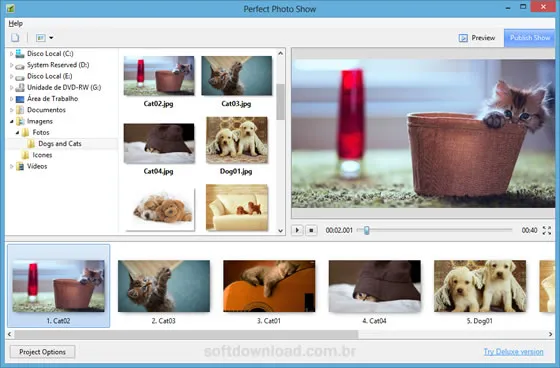The height and width of the screenshot is (368, 560).
Task: Select the Disco Local (C:) drive icon
Action: click(x=20, y=54)
